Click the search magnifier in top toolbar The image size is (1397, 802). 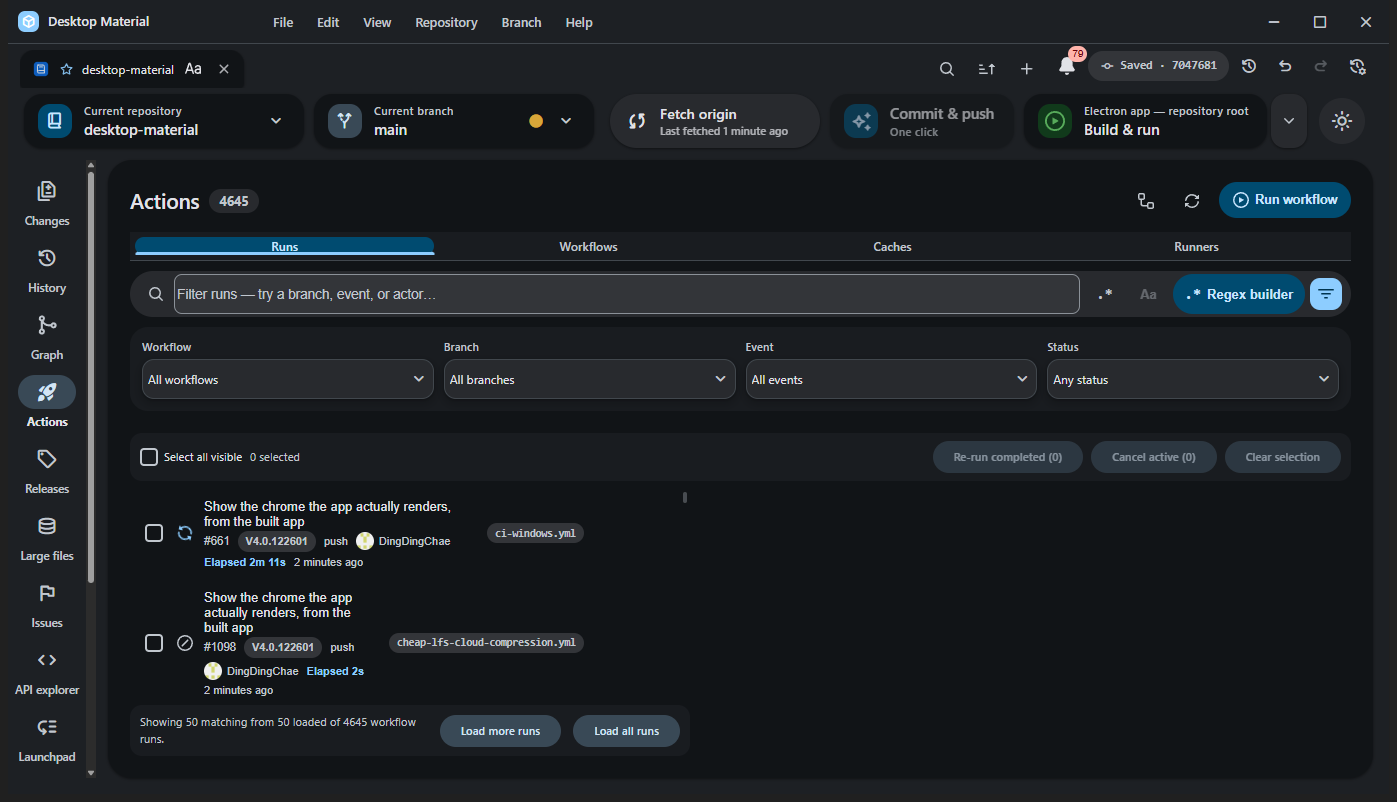946,68
